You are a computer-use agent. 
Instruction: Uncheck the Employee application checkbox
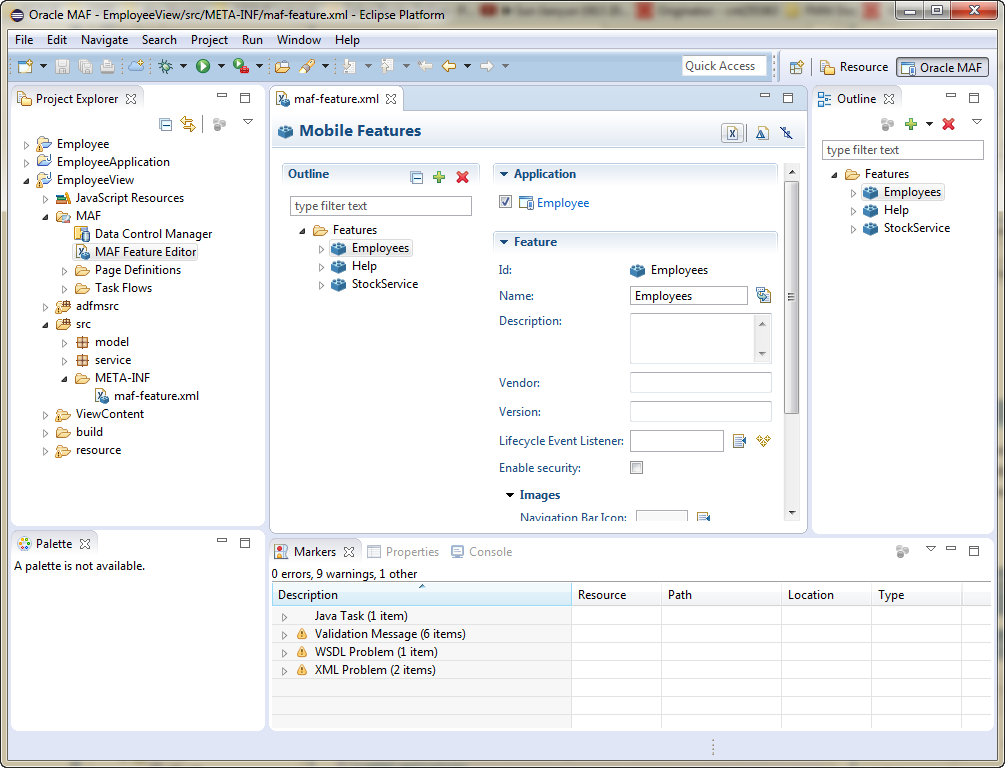pos(505,202)
